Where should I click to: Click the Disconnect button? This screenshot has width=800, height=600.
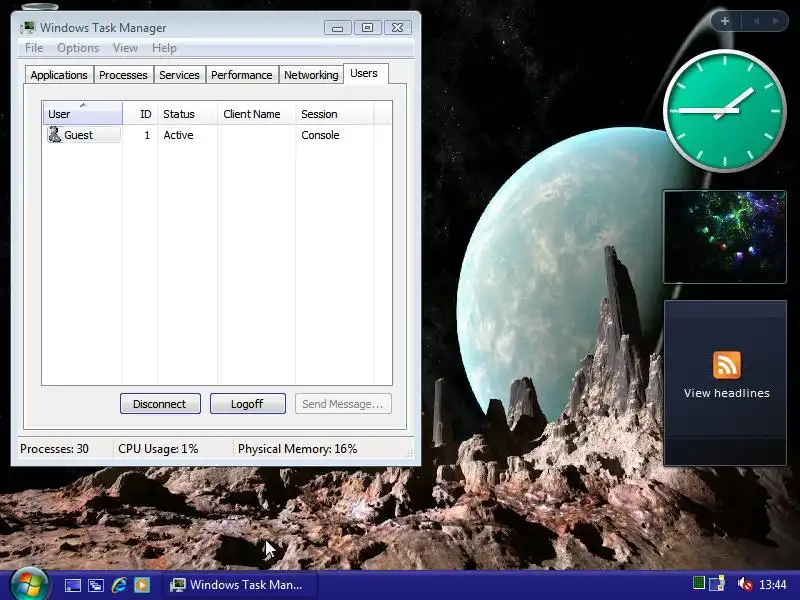click(x=160, y=404)
